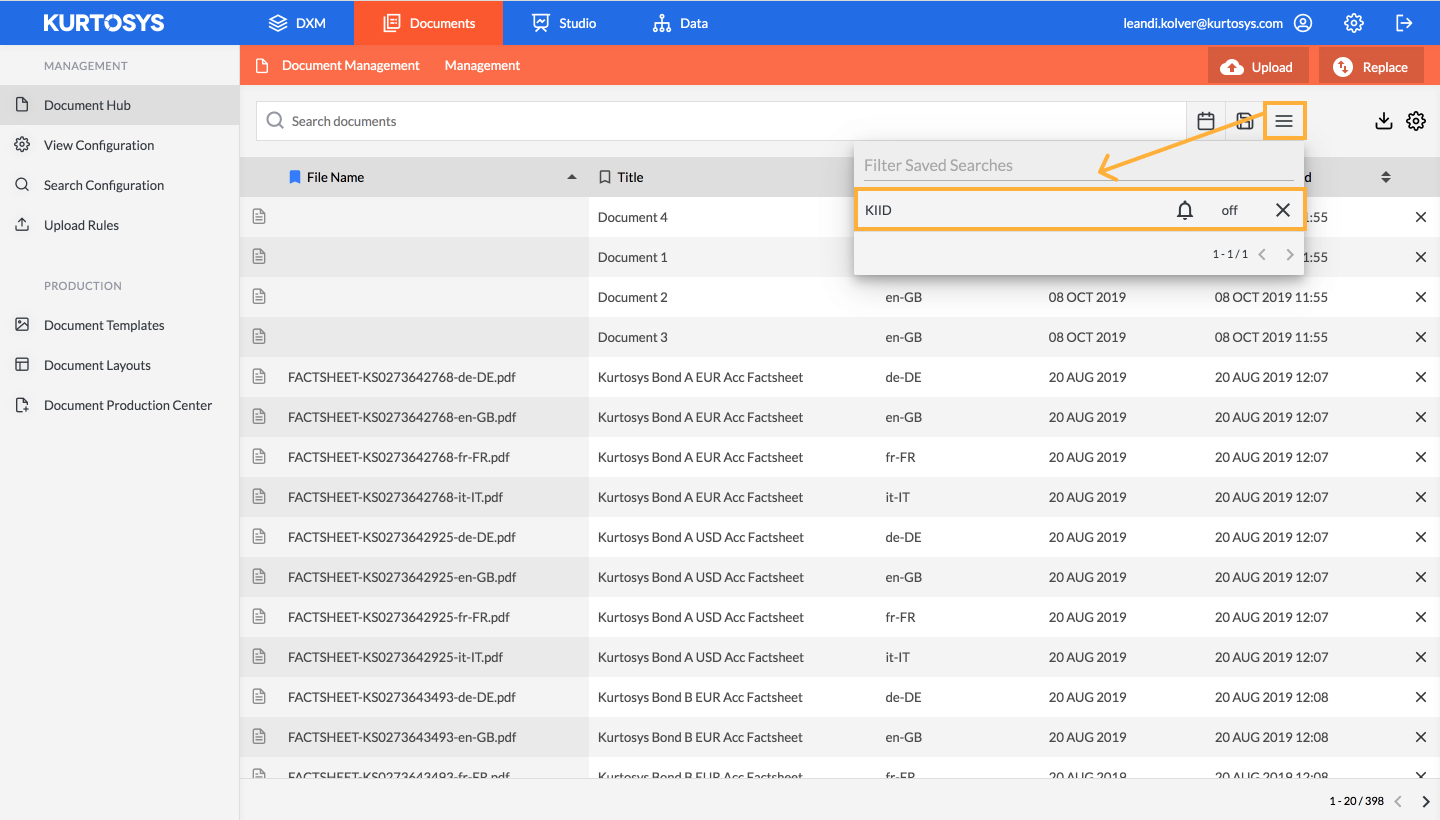Delete the Document 3 row
The image size is (1440, 820).
pyautogui.click(x=1421, y=337)
